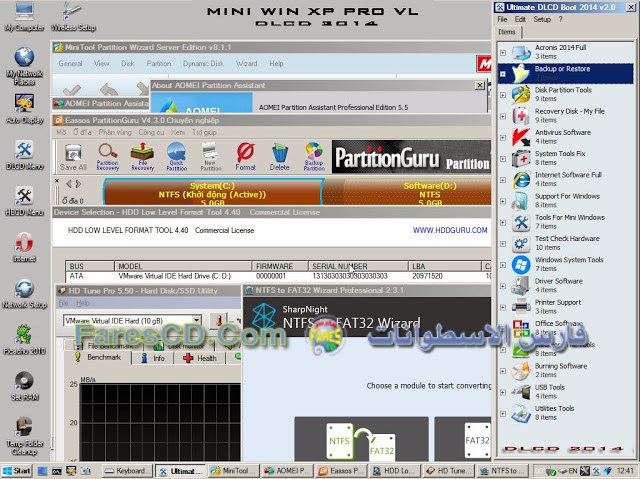The height and width of the screenshot is (479, 640).
Task: Switch to Info tab in HD Tune
Action: 153,358
